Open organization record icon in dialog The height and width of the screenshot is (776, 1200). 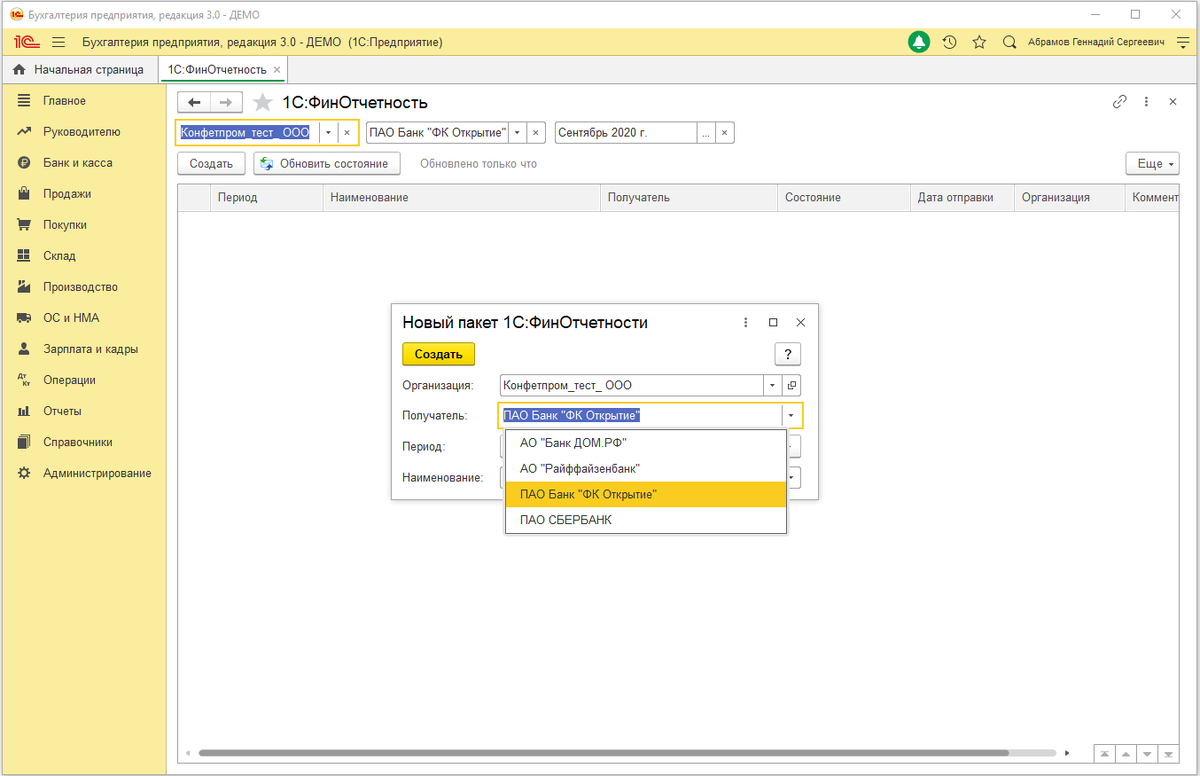point(792,385)
